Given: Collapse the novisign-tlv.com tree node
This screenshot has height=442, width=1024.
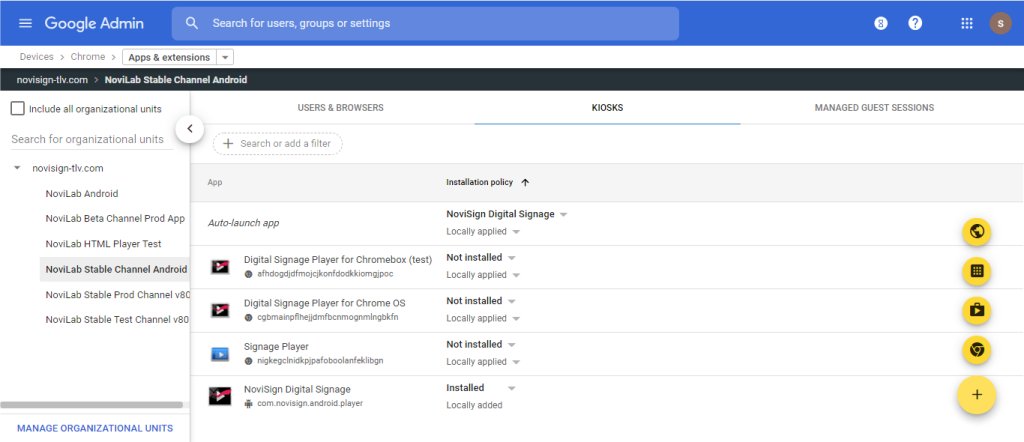Looking at the screenshot, I should (x=17, y=168).
